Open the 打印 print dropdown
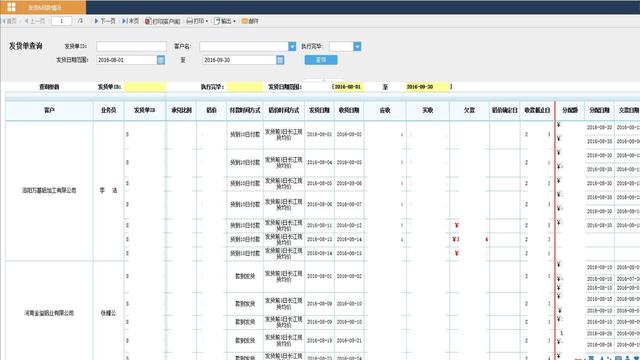Viewport: 640px width, 360px height. [197, 21]
